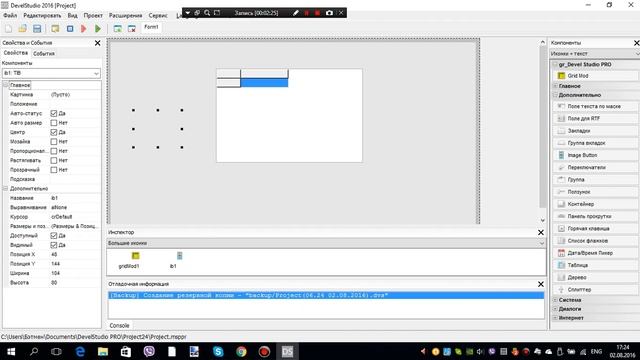640x360 pixels.
Task: Select the Image Button component
Action: (595, 155)
